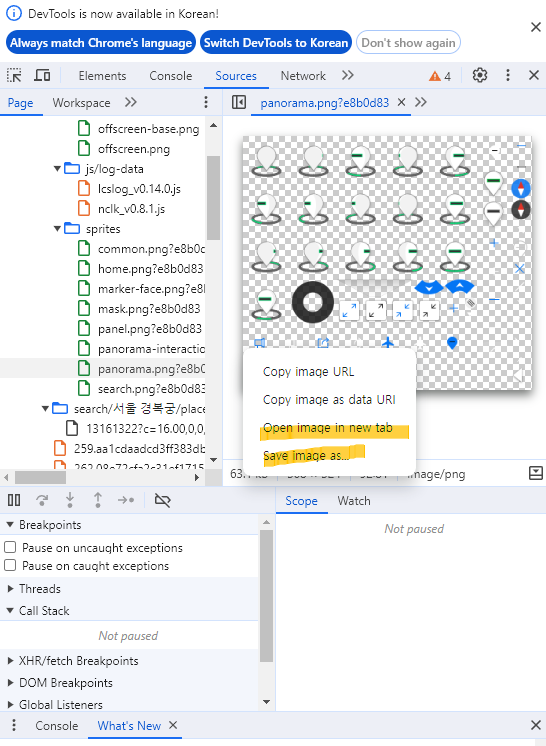
Task: Open DevTools settings gear
Action: point(480,75)
